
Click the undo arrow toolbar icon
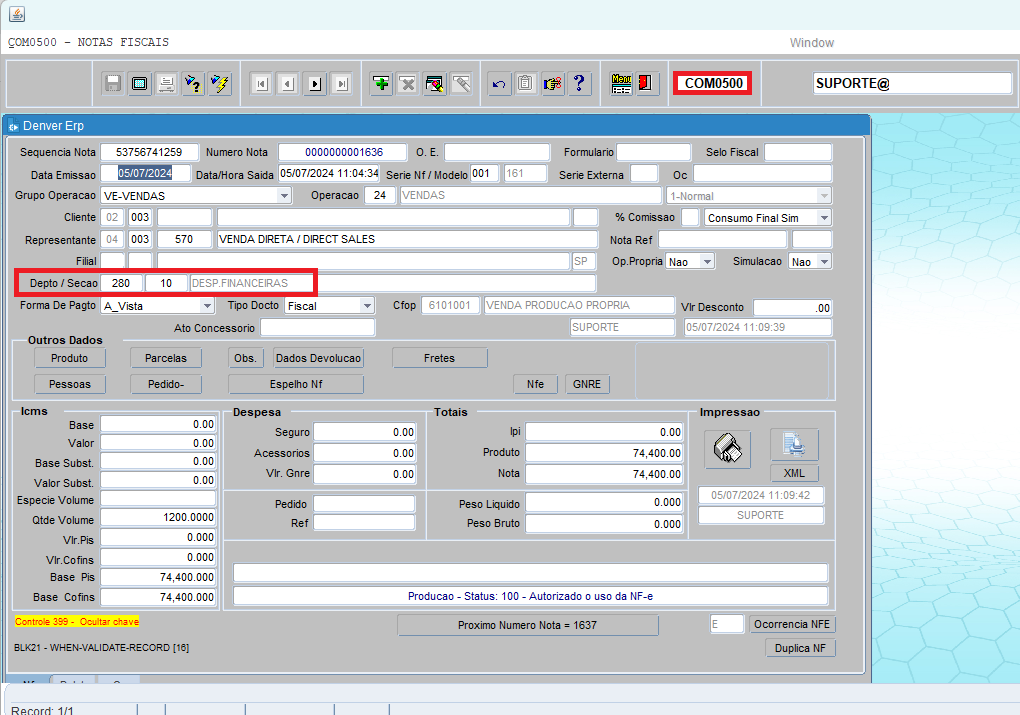500,84
